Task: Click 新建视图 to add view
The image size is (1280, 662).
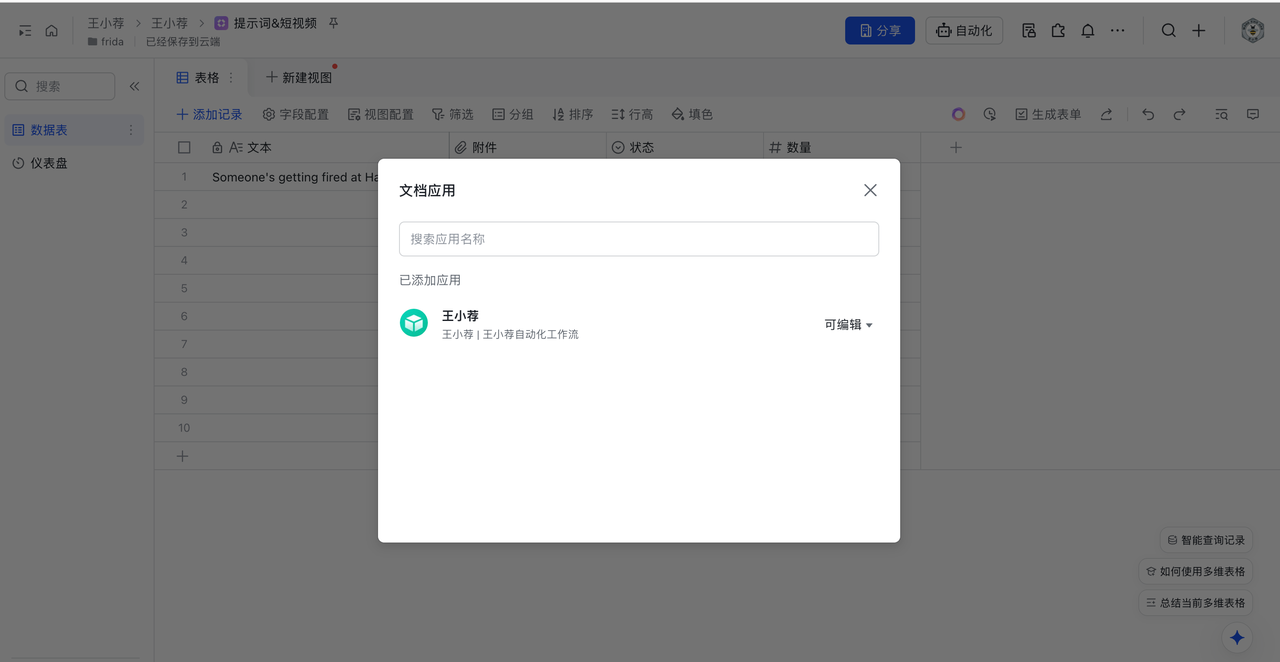Action: pyautogui.click(x=298, y=78)
